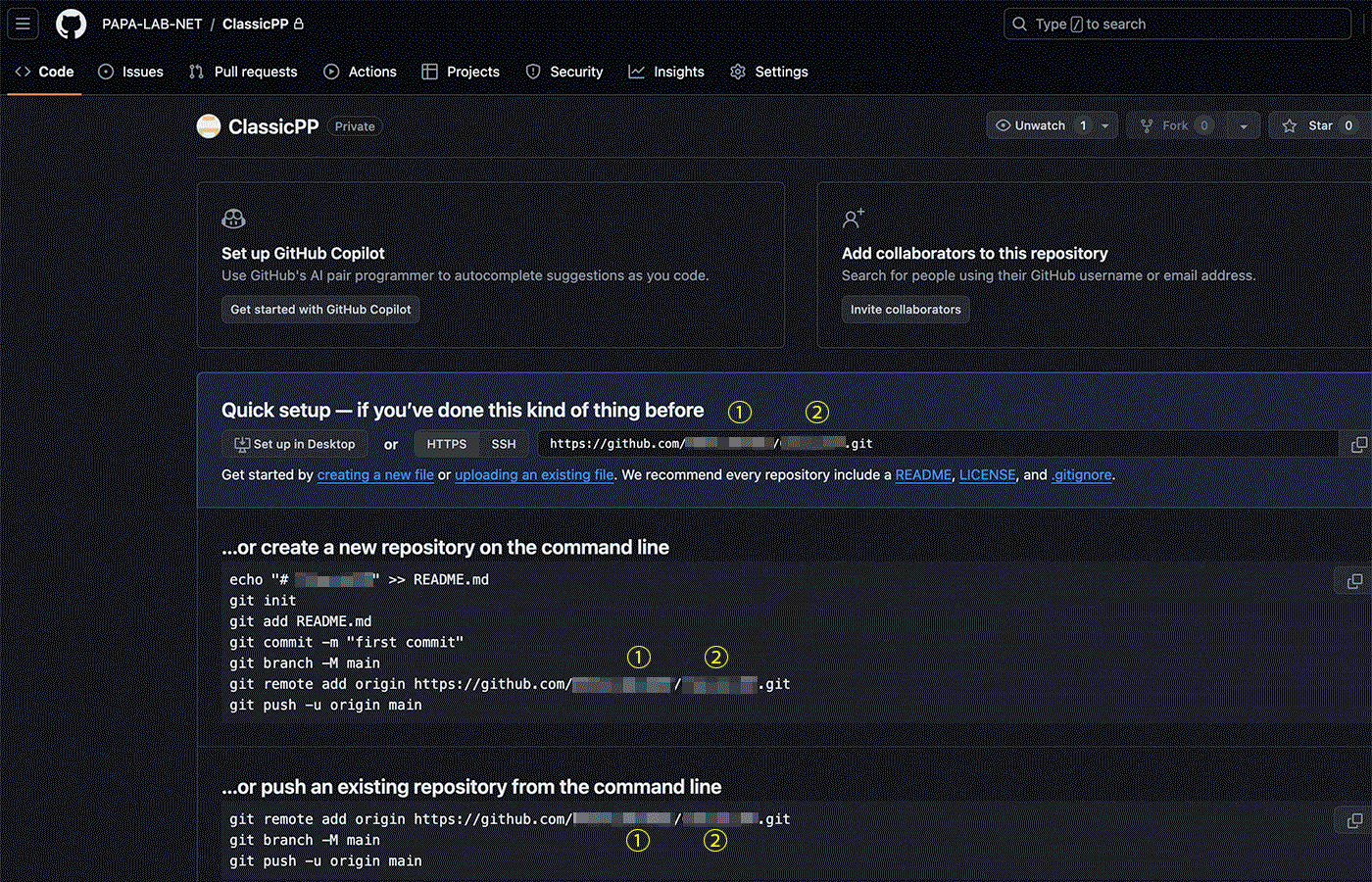Image resolution: width=1372 pixels, height=882 pixels.
Task: Open the Pull requests tab
Action: click(243, 72)
